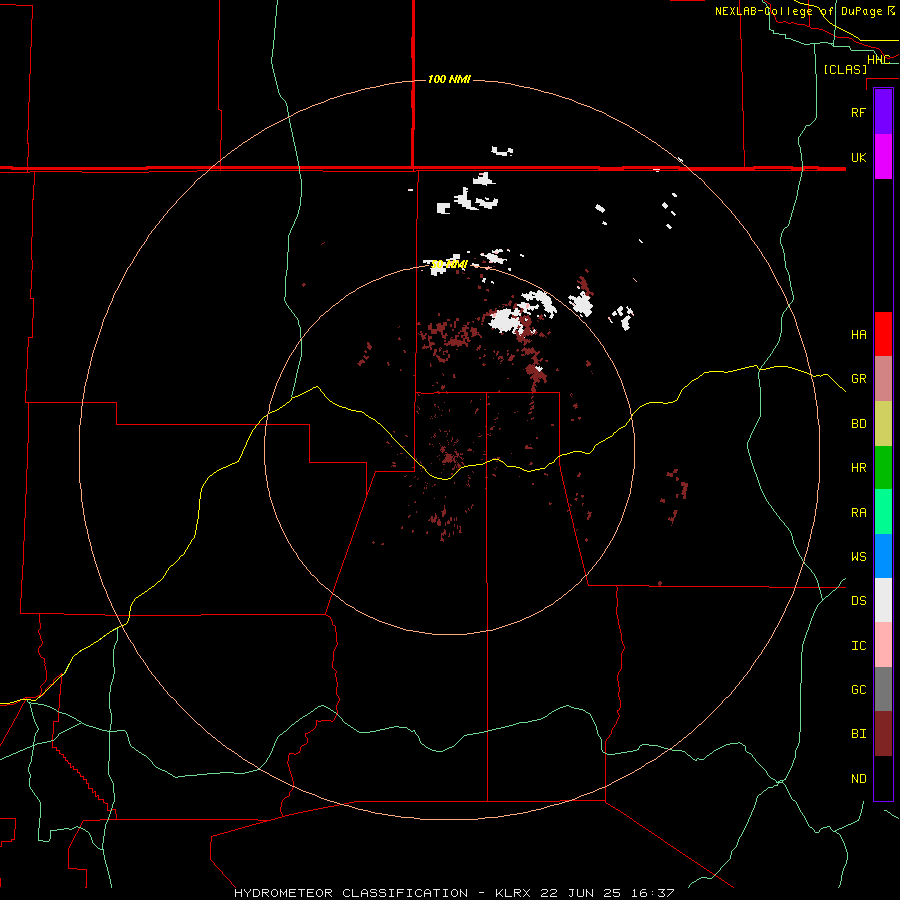Select the GR legend color block
This screenshot has width=900, height=900.
[883, 379]
